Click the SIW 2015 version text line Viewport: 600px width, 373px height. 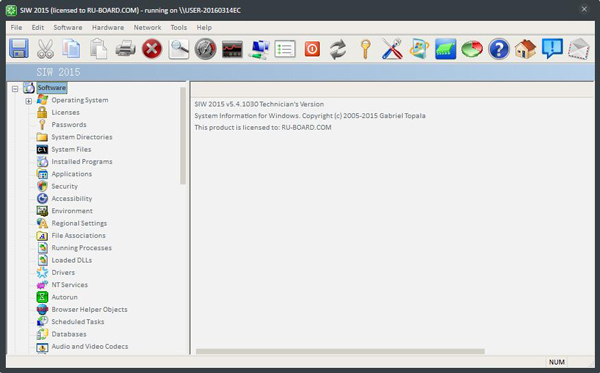[x=259, y=104]
